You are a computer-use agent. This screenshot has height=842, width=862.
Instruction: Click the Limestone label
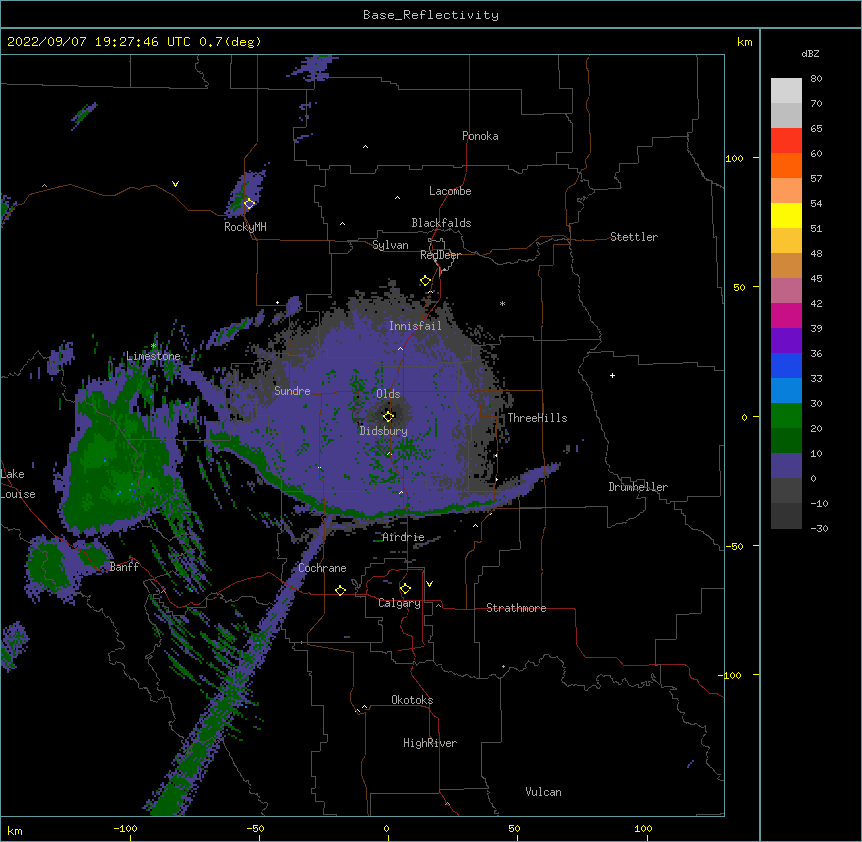click(x=153, y=356)
